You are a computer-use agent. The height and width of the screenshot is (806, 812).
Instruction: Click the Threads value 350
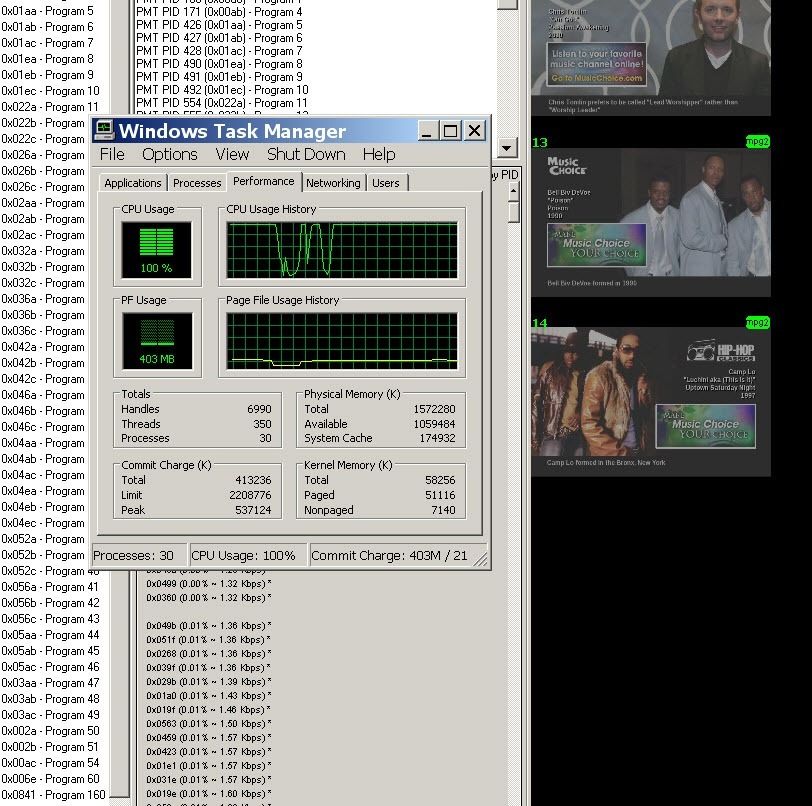tap(262, 424)
